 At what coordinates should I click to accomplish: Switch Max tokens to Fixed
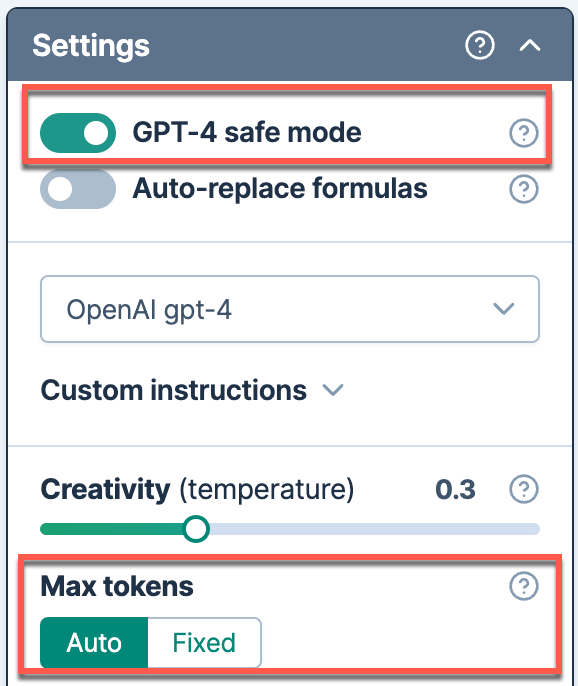[x=204, y=643]
